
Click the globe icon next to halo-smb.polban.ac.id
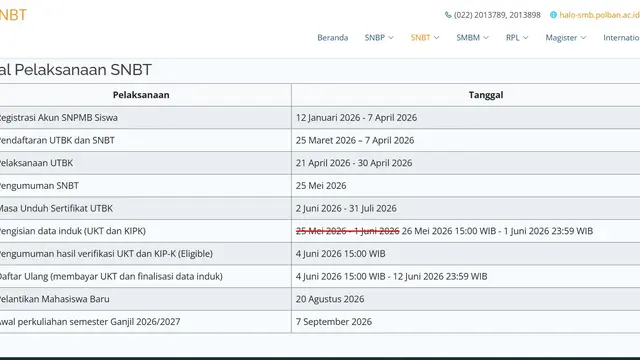tap(553, 15)
